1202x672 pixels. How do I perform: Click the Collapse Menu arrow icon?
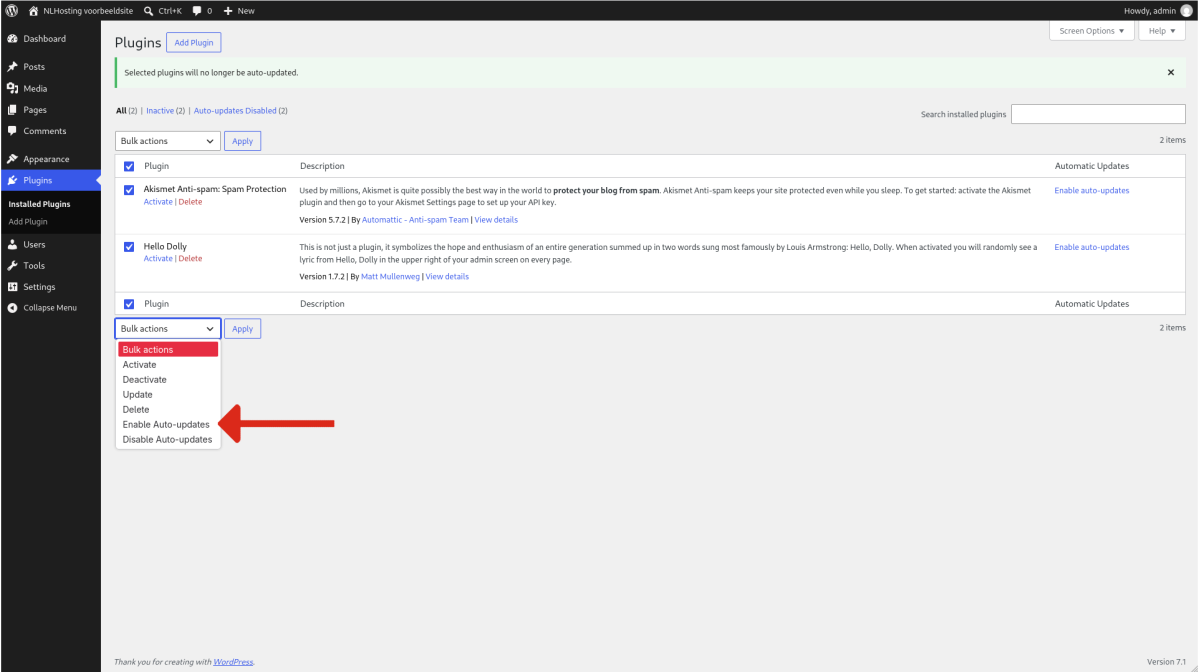pyautogui.click(x=12, y=308)
